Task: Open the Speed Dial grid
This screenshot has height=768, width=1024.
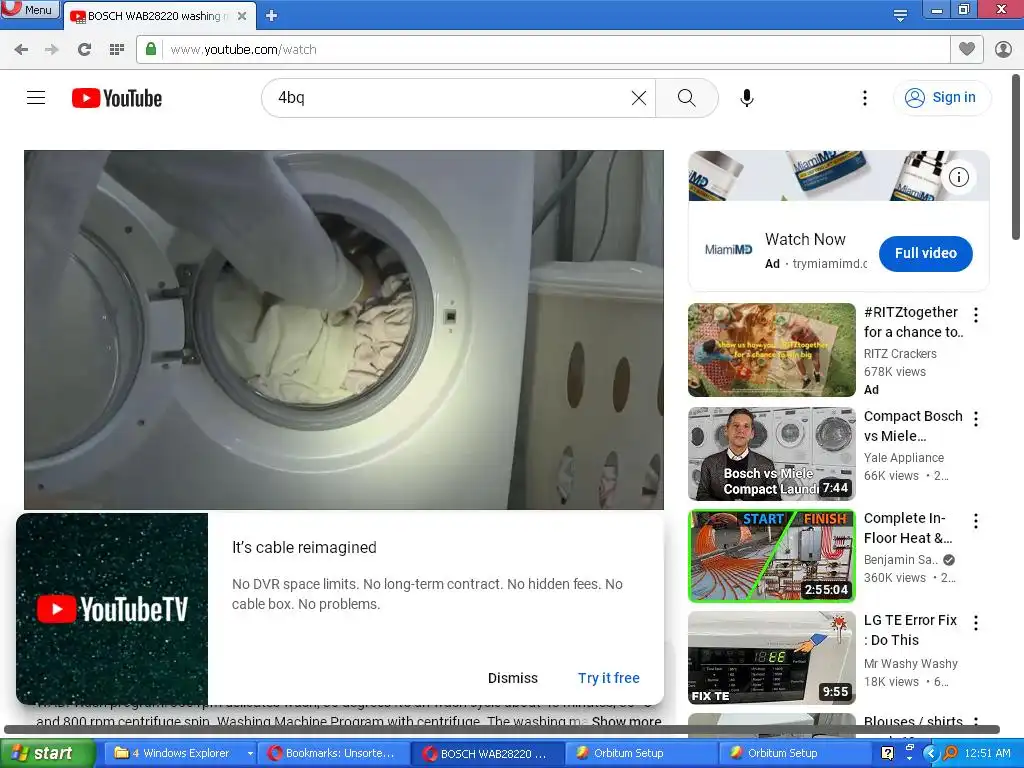Action: pos(117,50)
